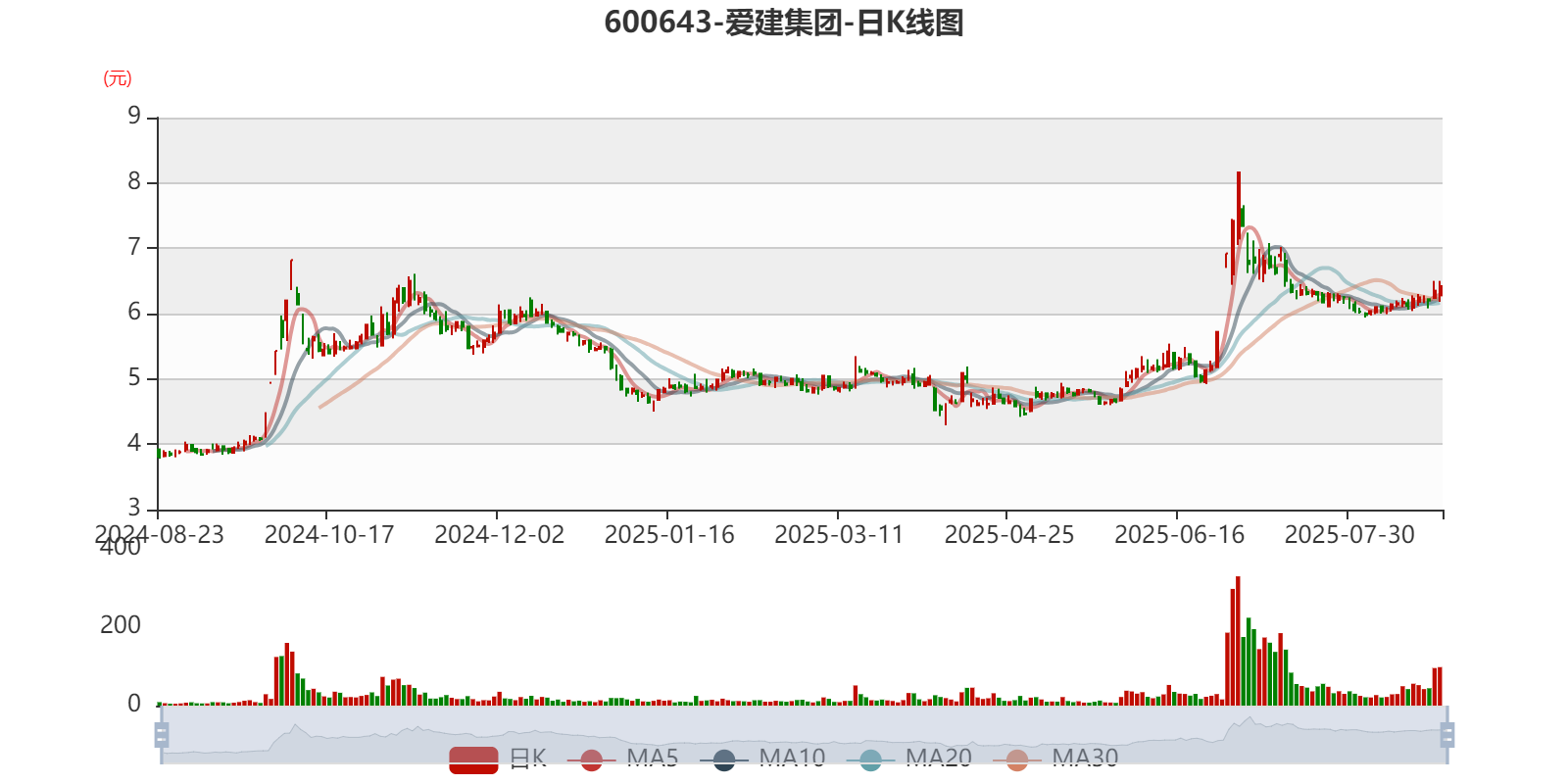The image size is (1568, 784).
Task: Click the (元) unit label
Action: click(x=118, y=78)
